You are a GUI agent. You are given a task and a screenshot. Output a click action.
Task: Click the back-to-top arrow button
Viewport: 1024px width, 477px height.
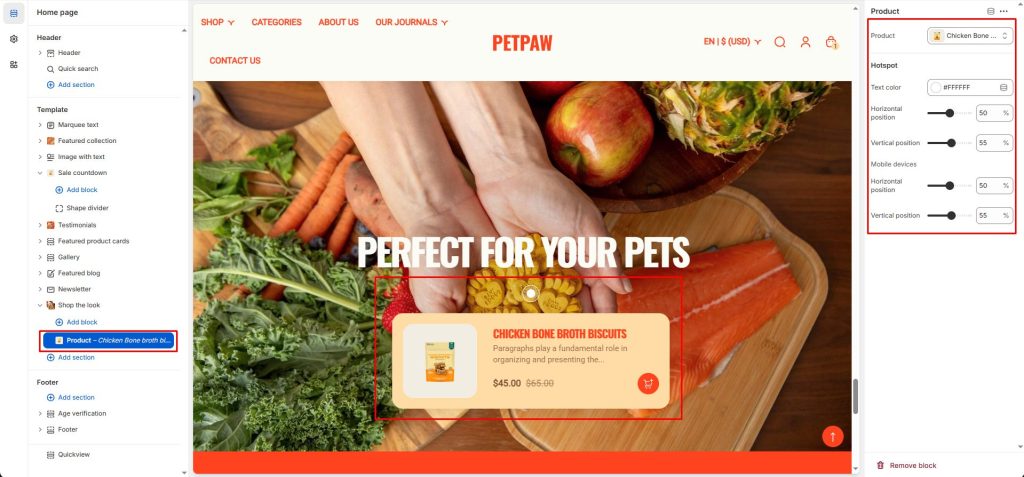(833, 436)
